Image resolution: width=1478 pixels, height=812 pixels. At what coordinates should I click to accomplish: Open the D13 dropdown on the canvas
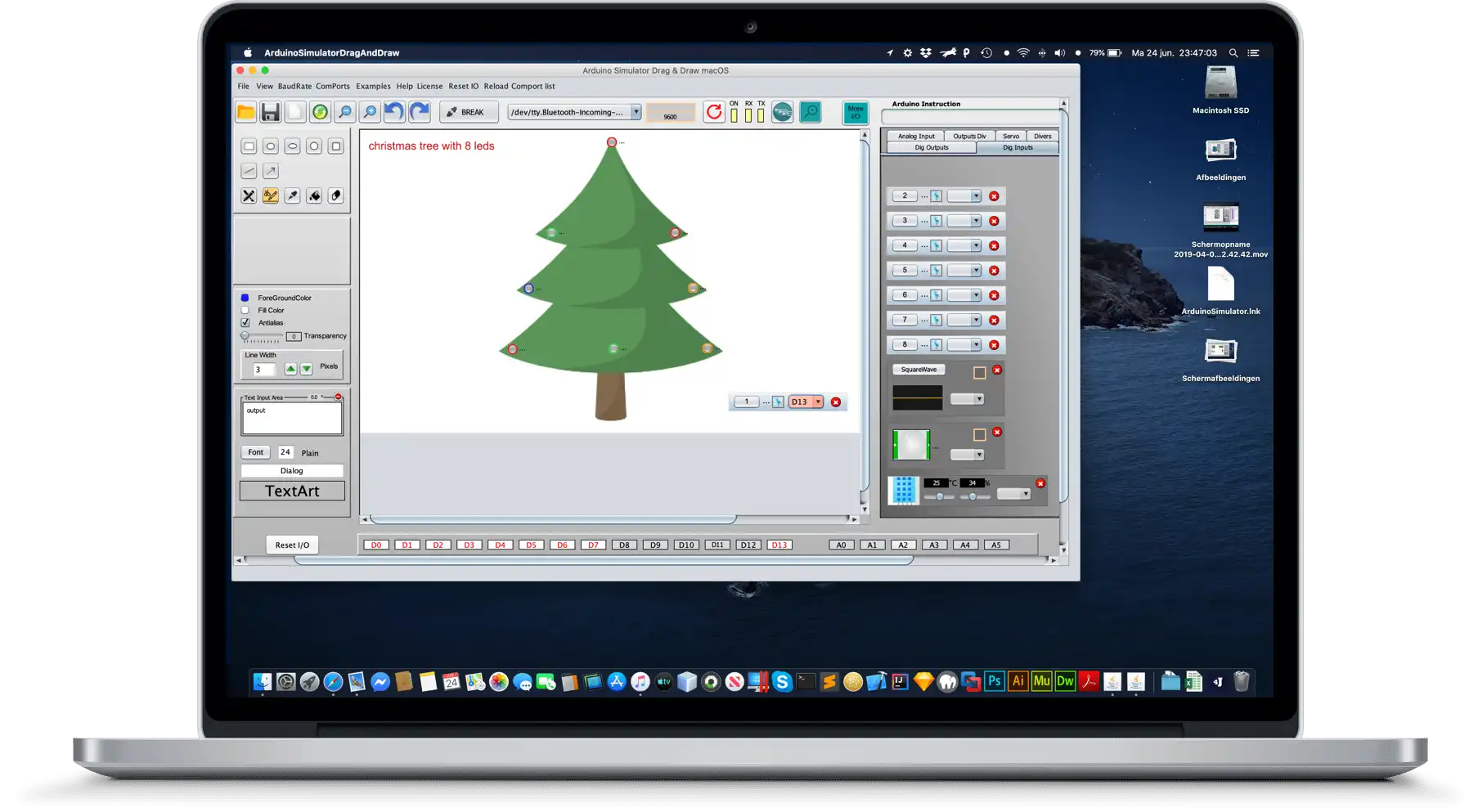coord(806,402)
